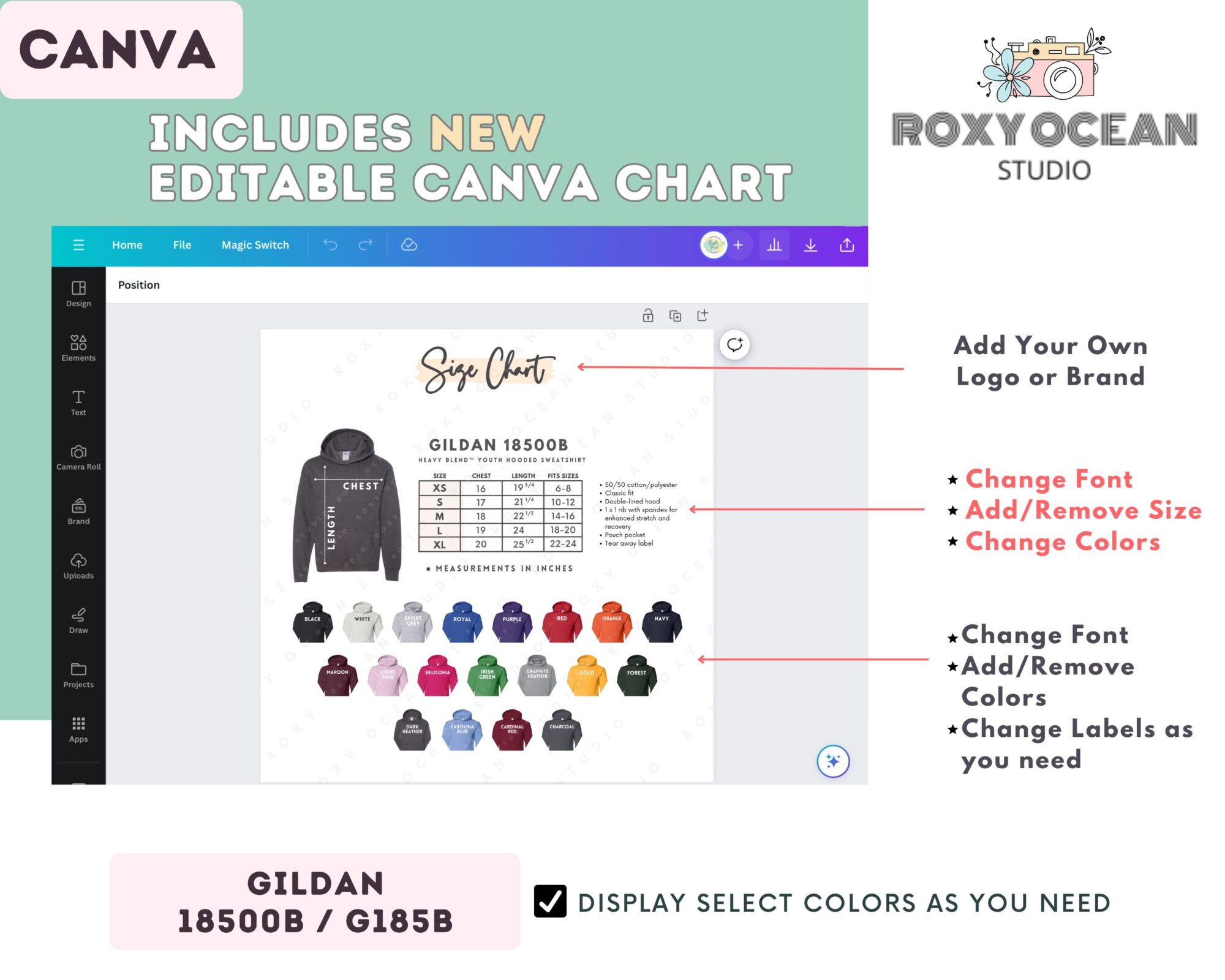Access the Brand panel icon
Viewport: 1225px width, 980px height.
78,505
